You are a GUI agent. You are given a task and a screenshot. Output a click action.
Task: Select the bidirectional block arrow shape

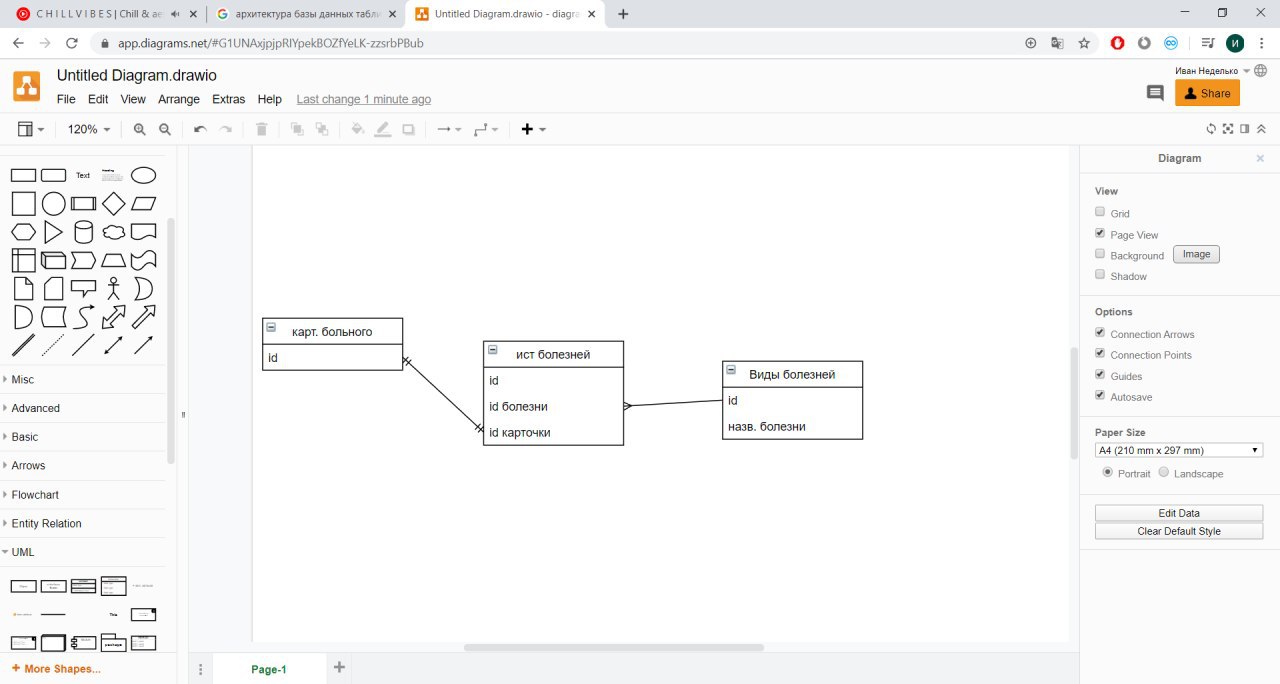tap(114, 317)
